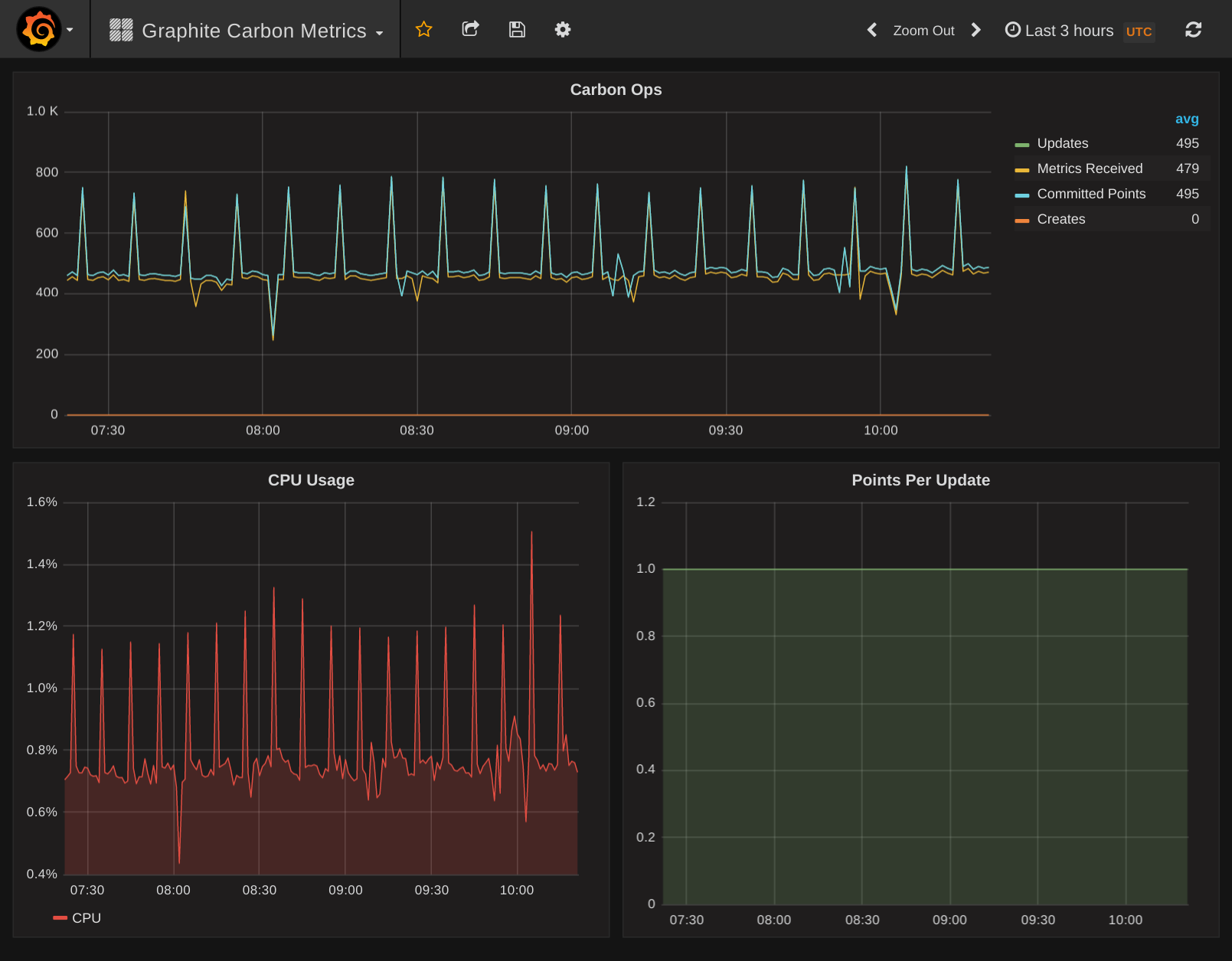Shift time range backward with left chevron
This screenshot has width=1232, height=961.
pos(871,30)
